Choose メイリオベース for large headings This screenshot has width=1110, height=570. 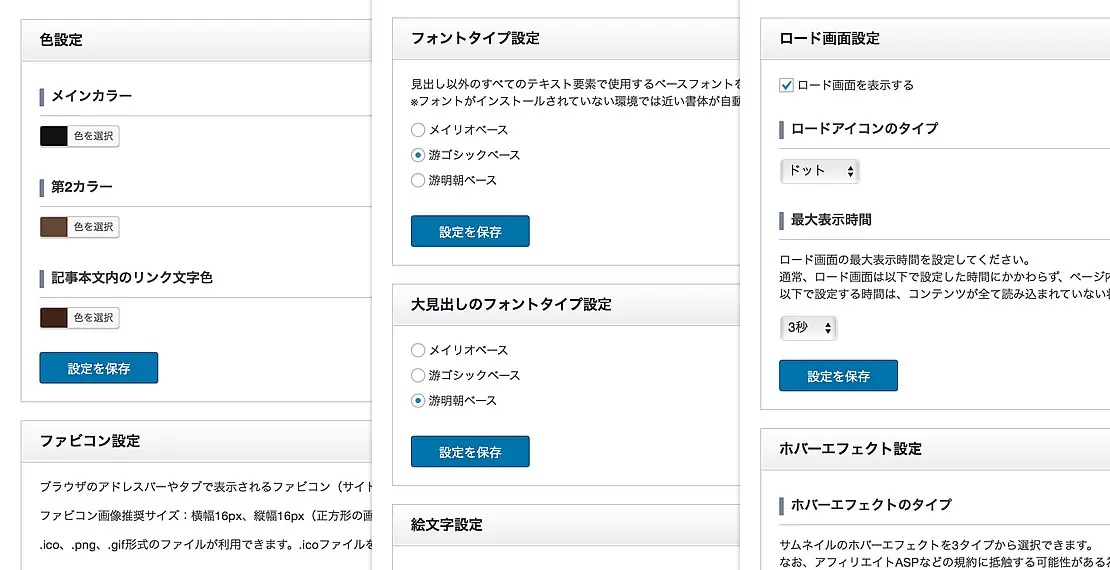coord(418,350)
